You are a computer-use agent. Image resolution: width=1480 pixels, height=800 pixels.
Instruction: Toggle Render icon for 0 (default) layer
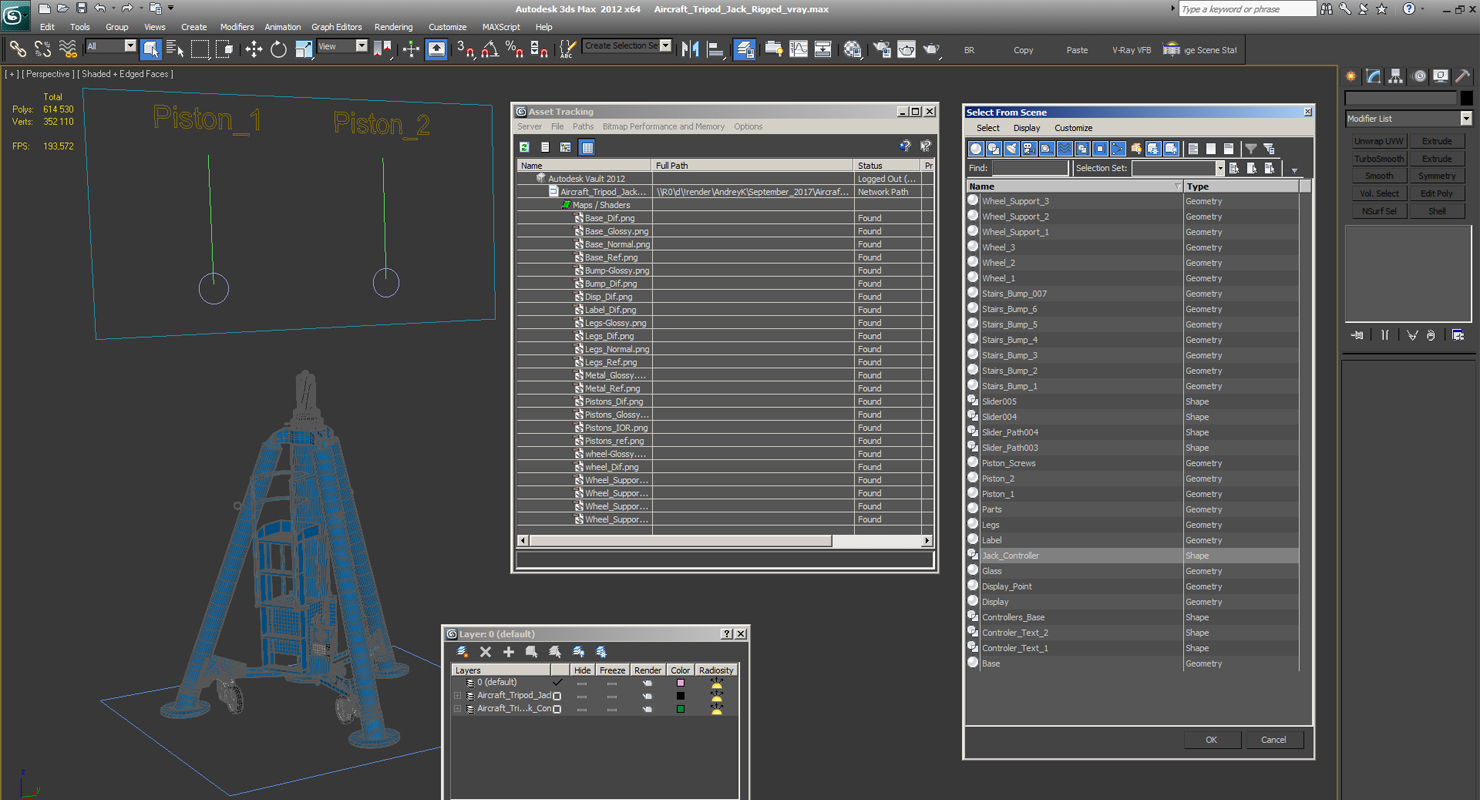[647, 683]
